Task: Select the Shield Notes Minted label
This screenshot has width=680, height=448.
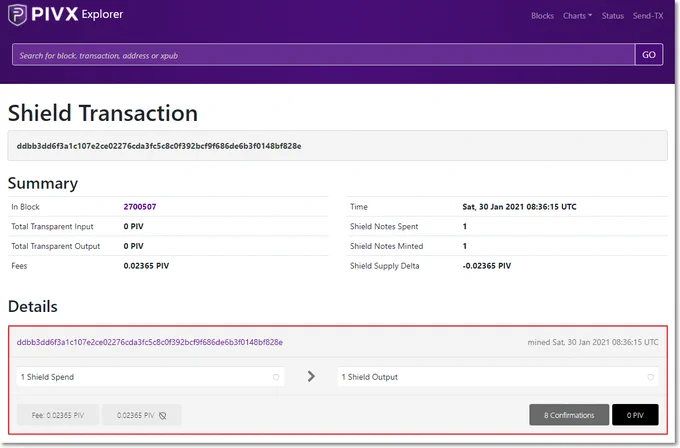Action: [386, 246]
